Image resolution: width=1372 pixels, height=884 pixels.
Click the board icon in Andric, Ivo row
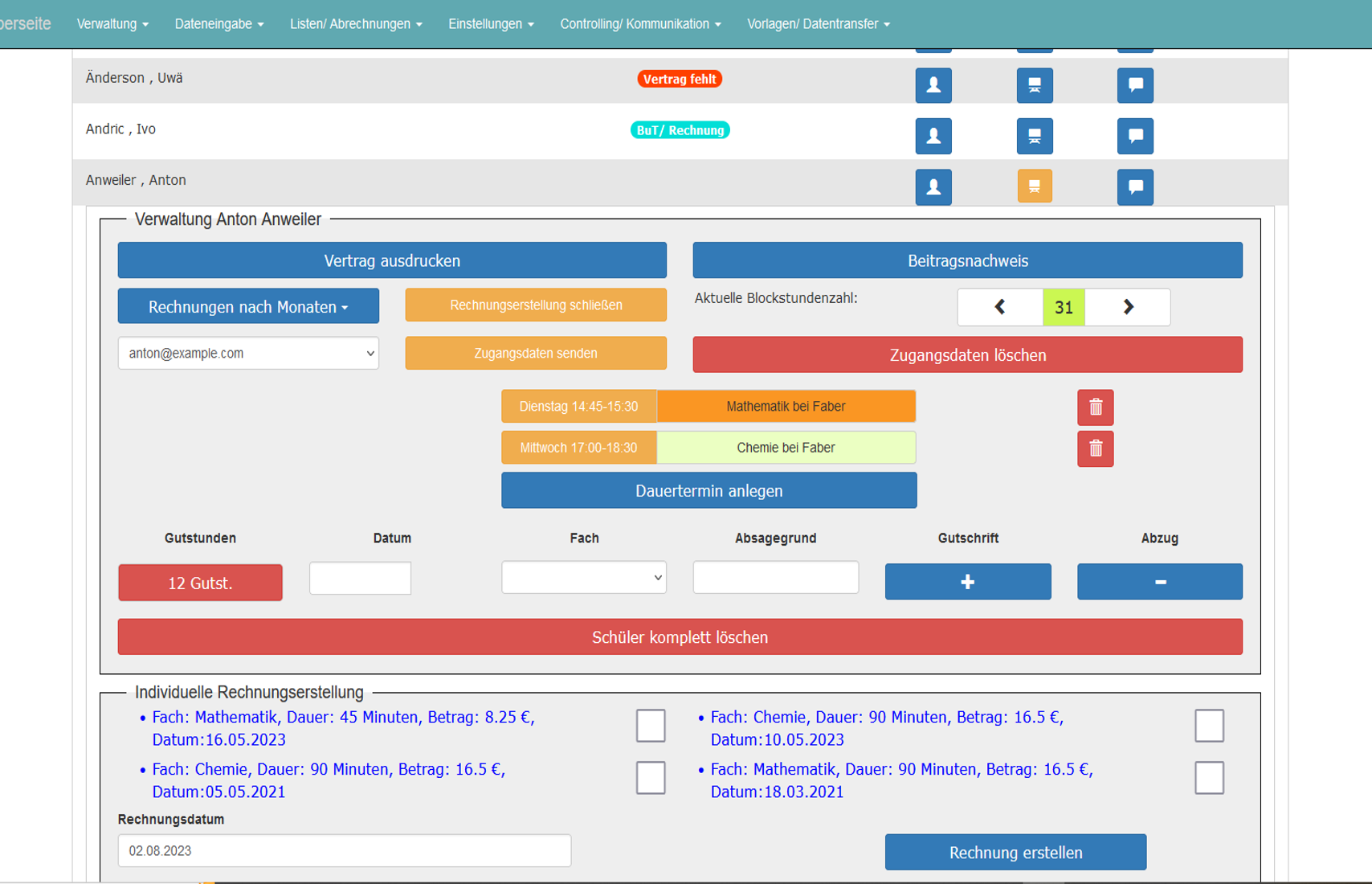pos(1034,136)
